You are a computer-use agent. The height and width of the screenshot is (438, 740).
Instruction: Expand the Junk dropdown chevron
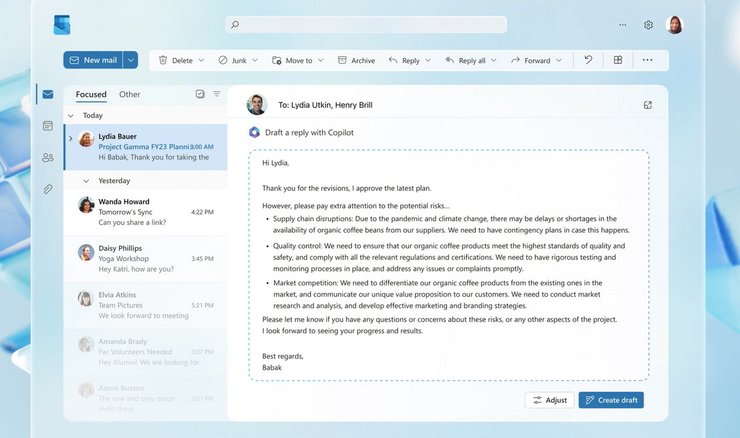pyautogui.click(x=255, y=60)
